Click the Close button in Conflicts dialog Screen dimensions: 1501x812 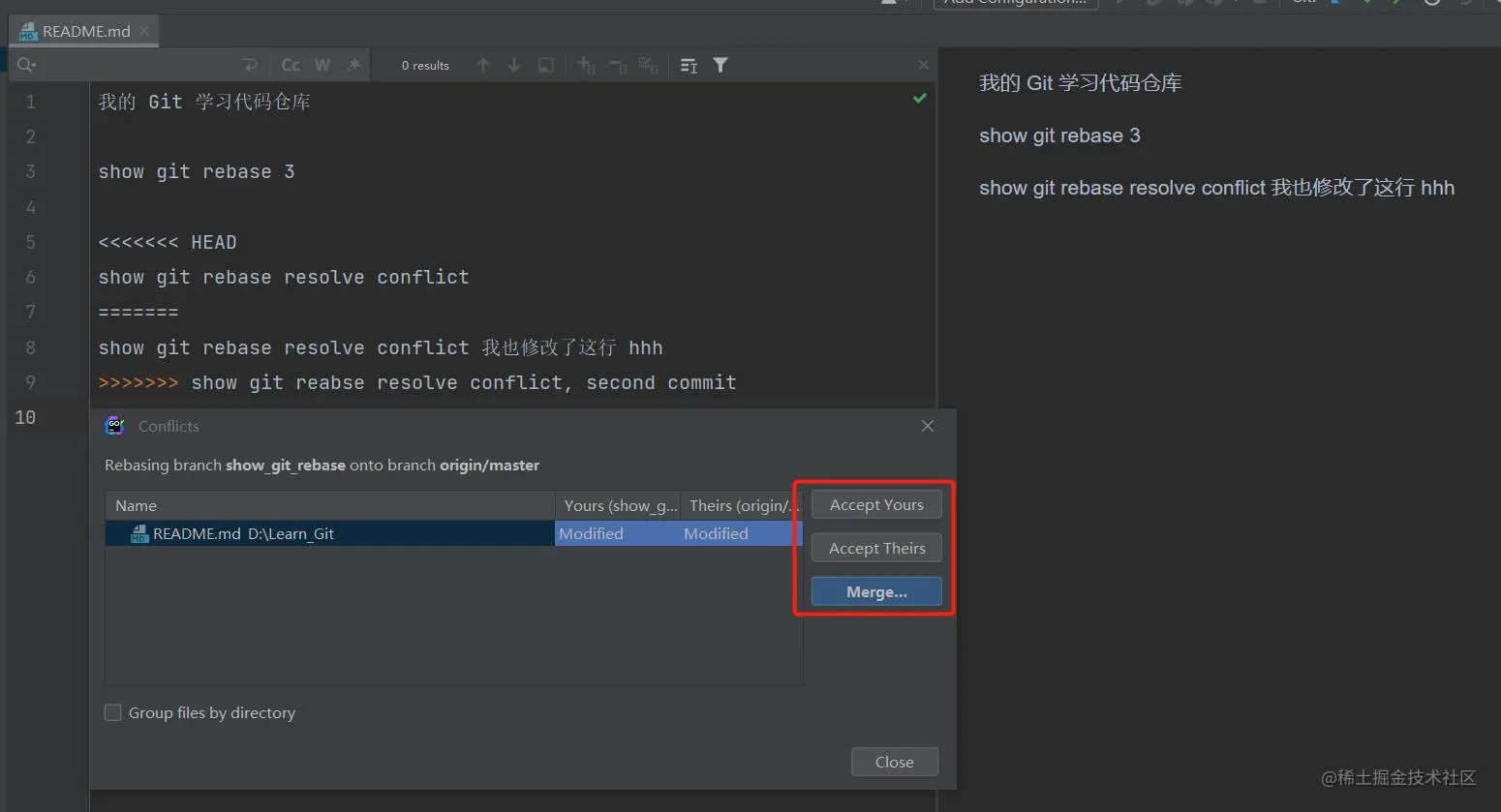tap(895, 762)
